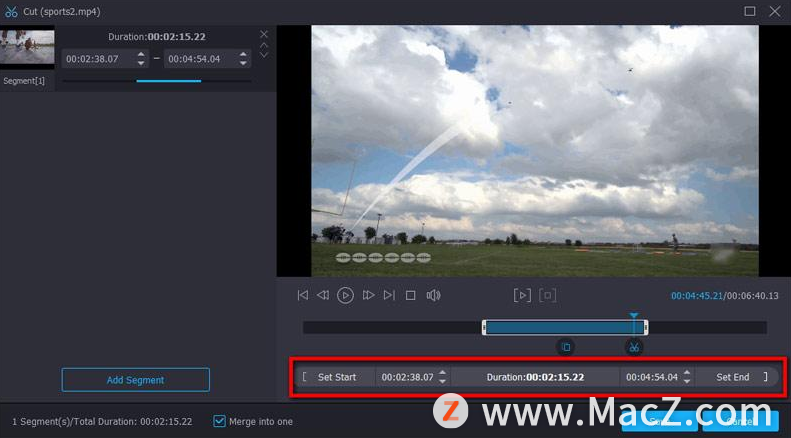Close the Cut window
This screenshot has height=438, width=791.
tap(775, 11)
